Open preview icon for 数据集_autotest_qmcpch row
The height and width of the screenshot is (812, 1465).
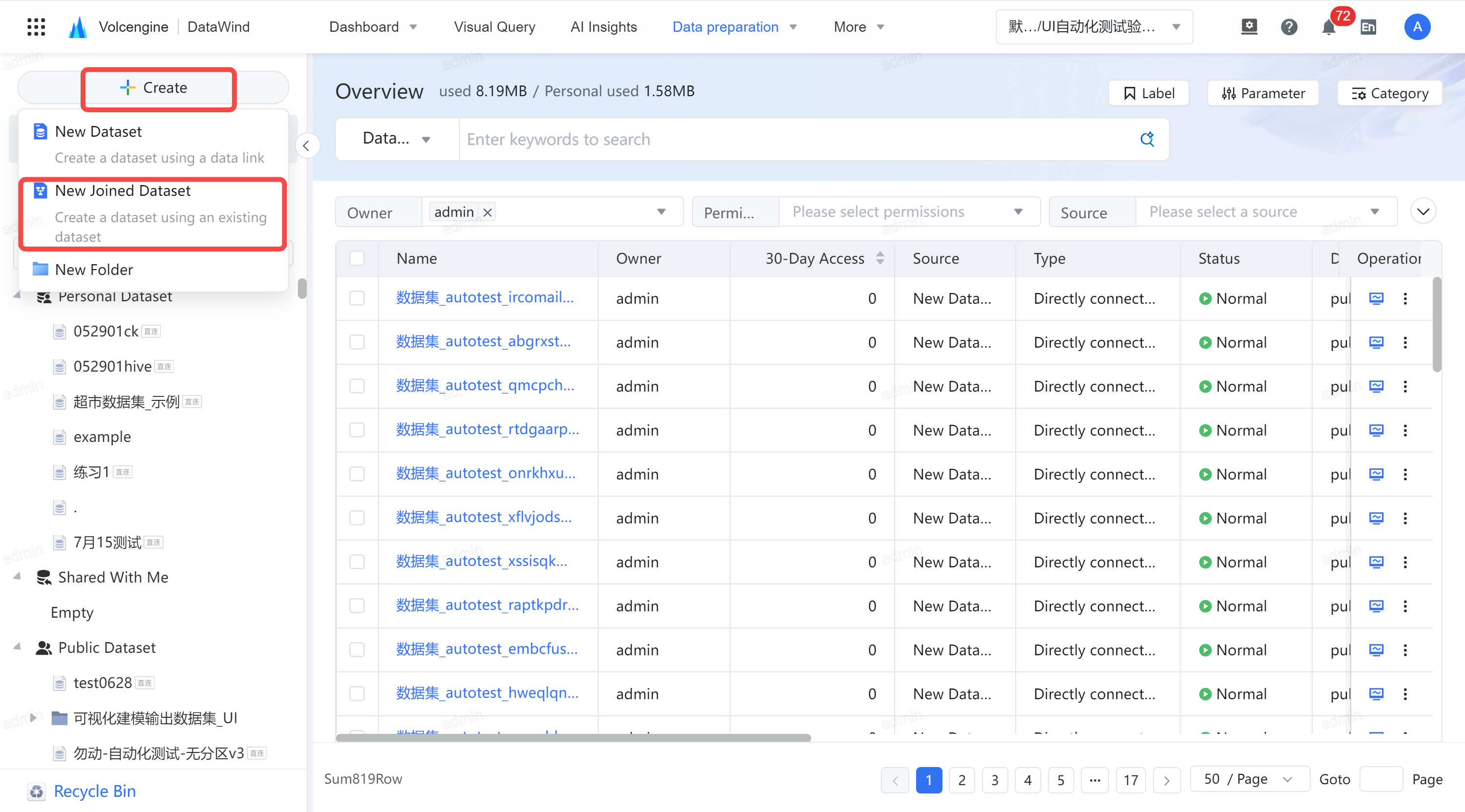[1376, 386]
